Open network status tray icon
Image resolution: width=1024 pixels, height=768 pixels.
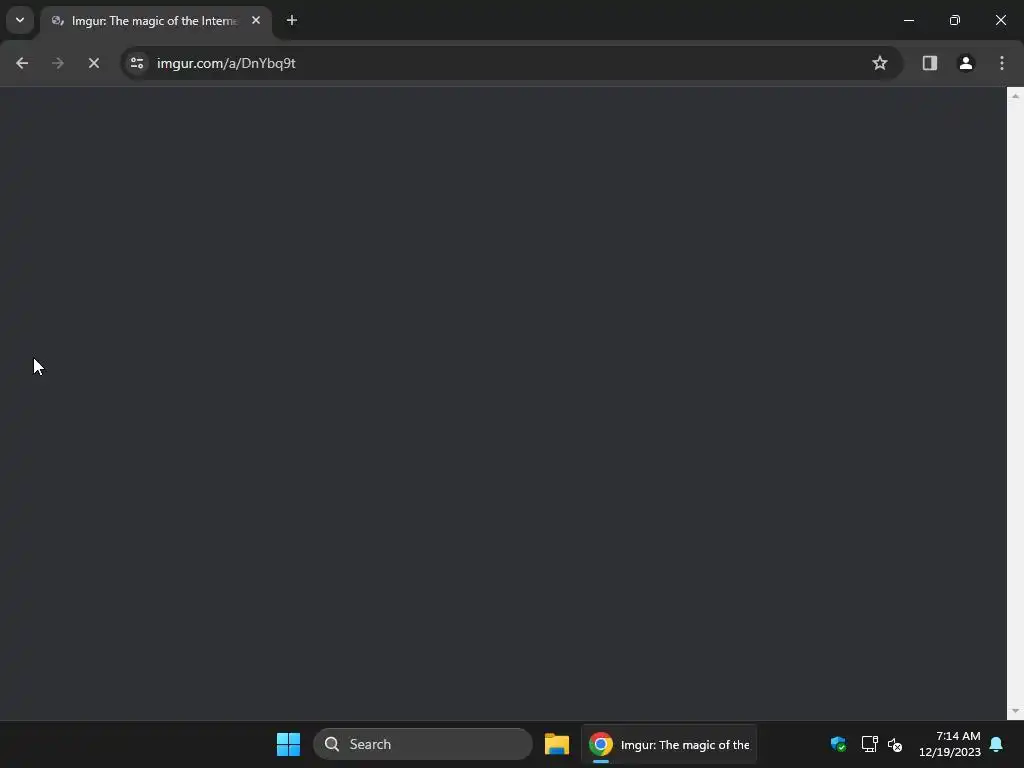tap(869, 744)
